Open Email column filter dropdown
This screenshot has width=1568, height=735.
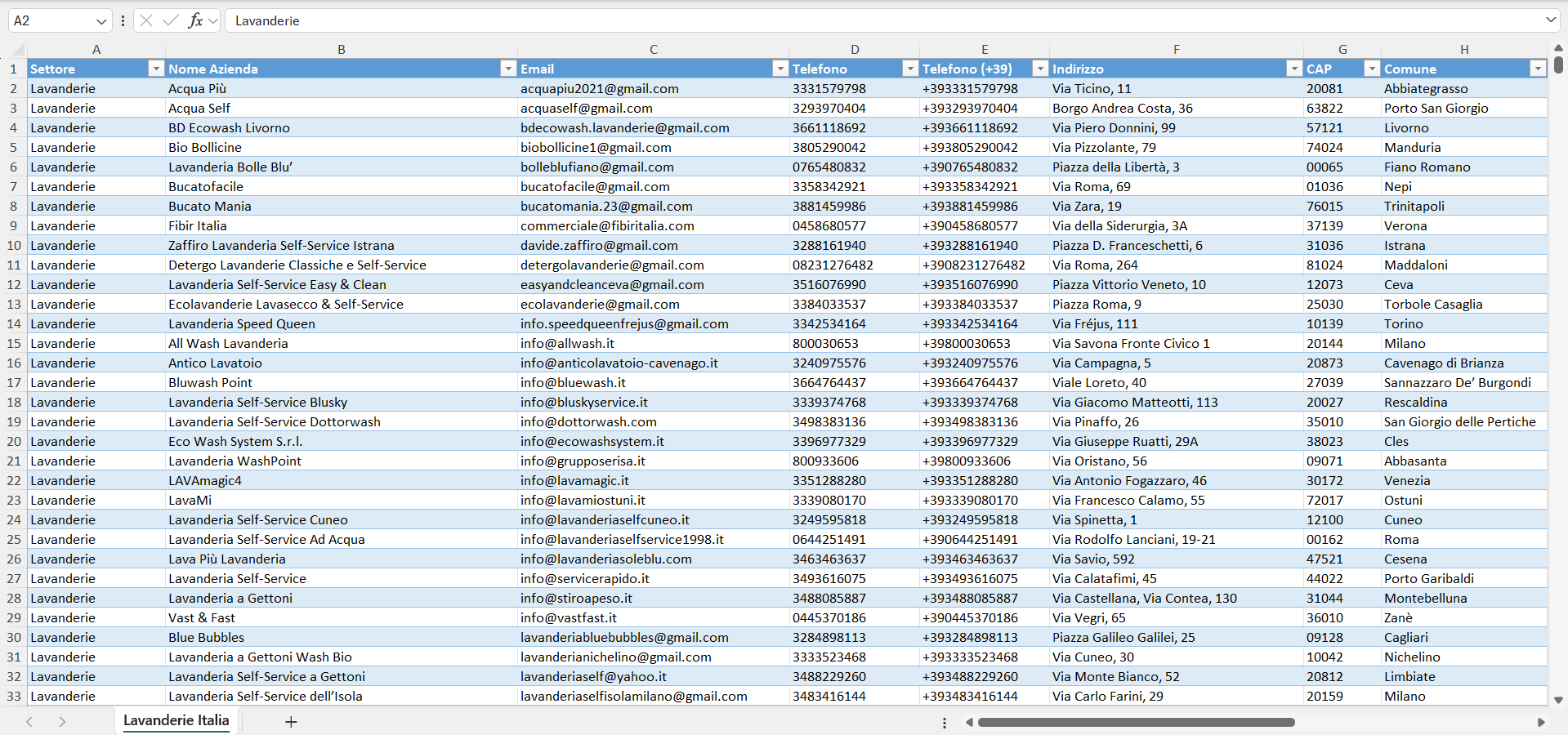(x=780, y=69)
